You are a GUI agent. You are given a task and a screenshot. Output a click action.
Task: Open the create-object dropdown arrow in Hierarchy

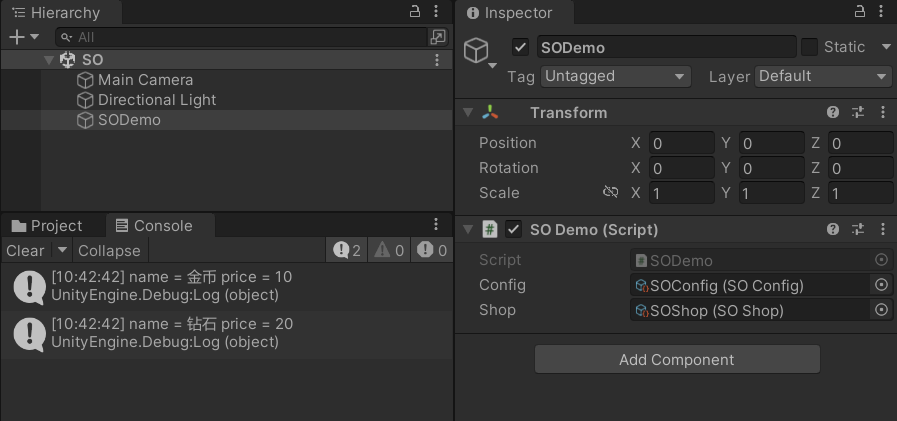(34, 37)
